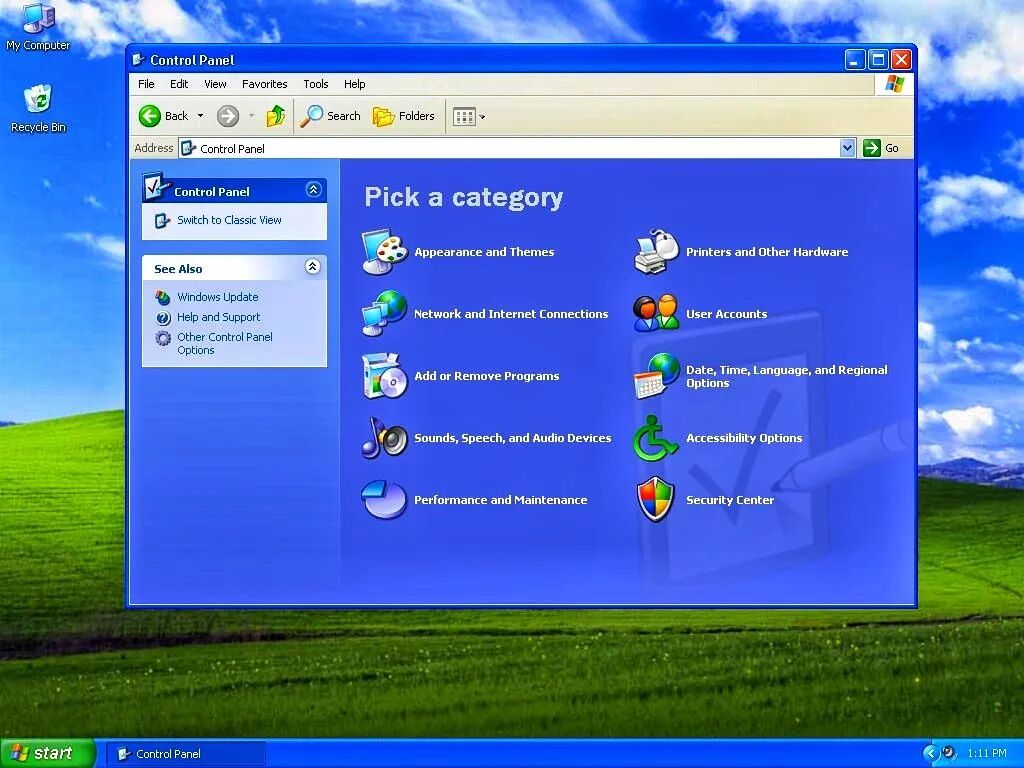1024x768 pixels.
Task: Open the Appearance and Themes link text
Action: 484,252
